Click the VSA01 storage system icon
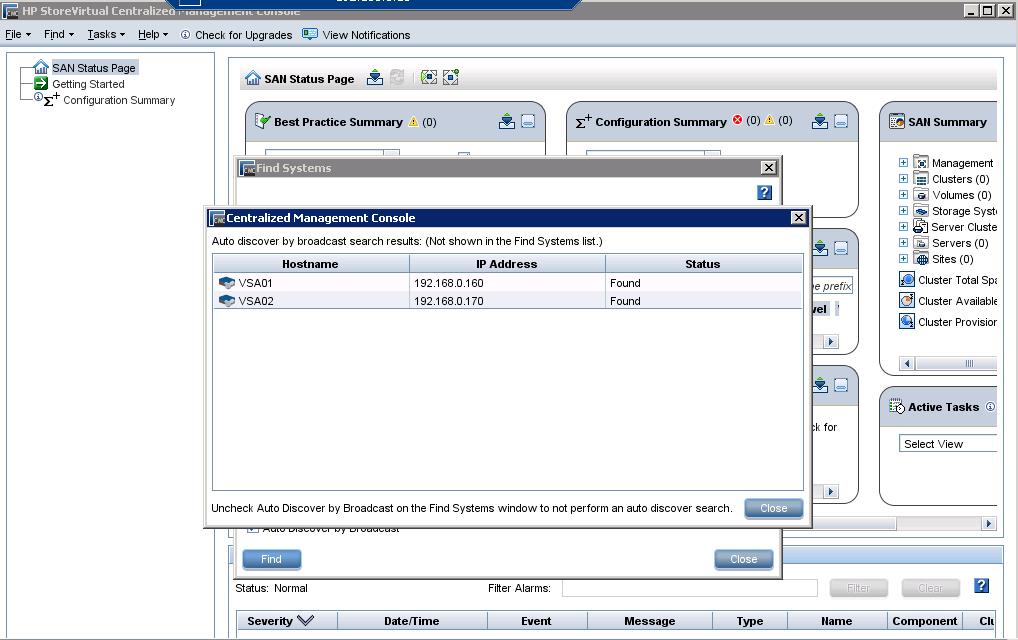 (x=227, y=282)
